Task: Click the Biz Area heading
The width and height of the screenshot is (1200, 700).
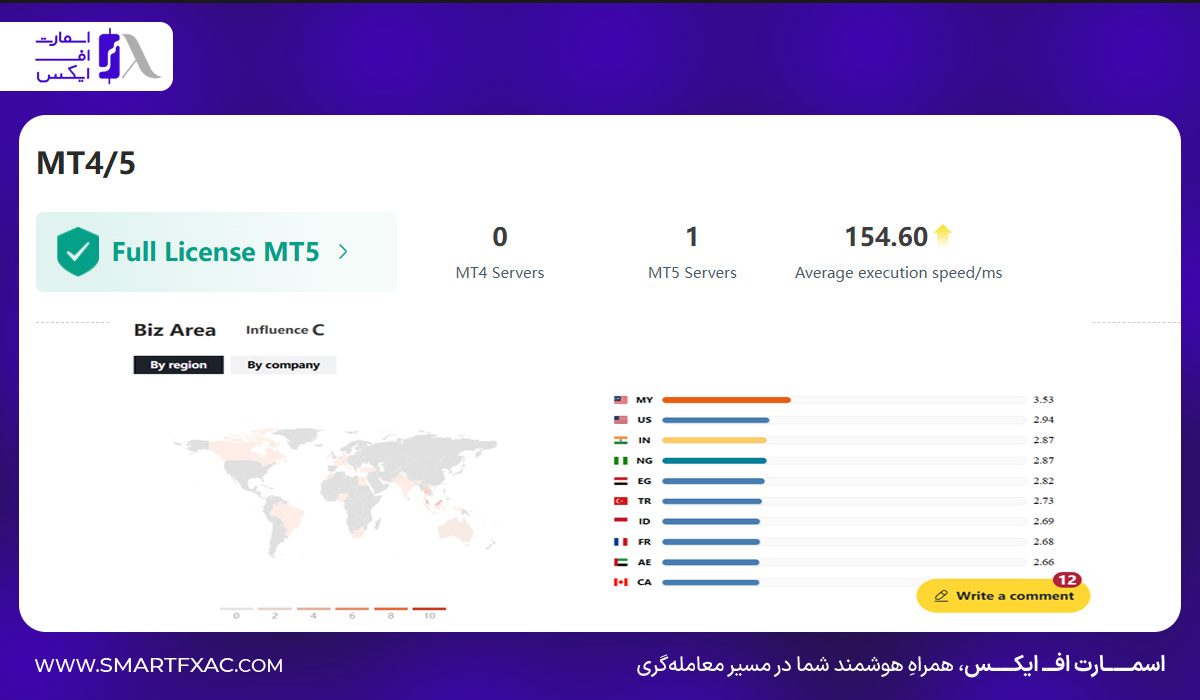Action: [x=175, y=330]
